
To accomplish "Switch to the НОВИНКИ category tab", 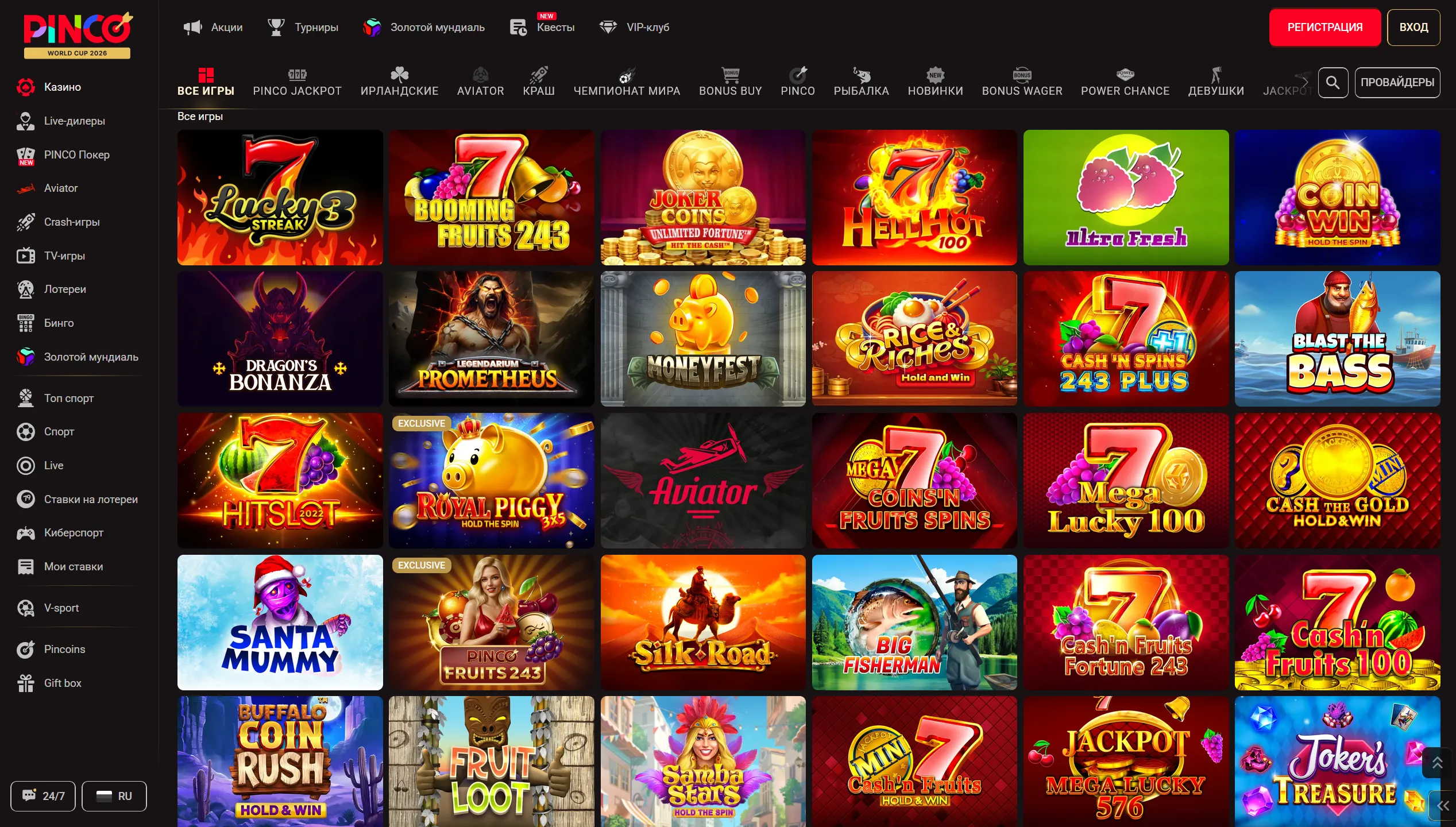I will click(935, 82).
